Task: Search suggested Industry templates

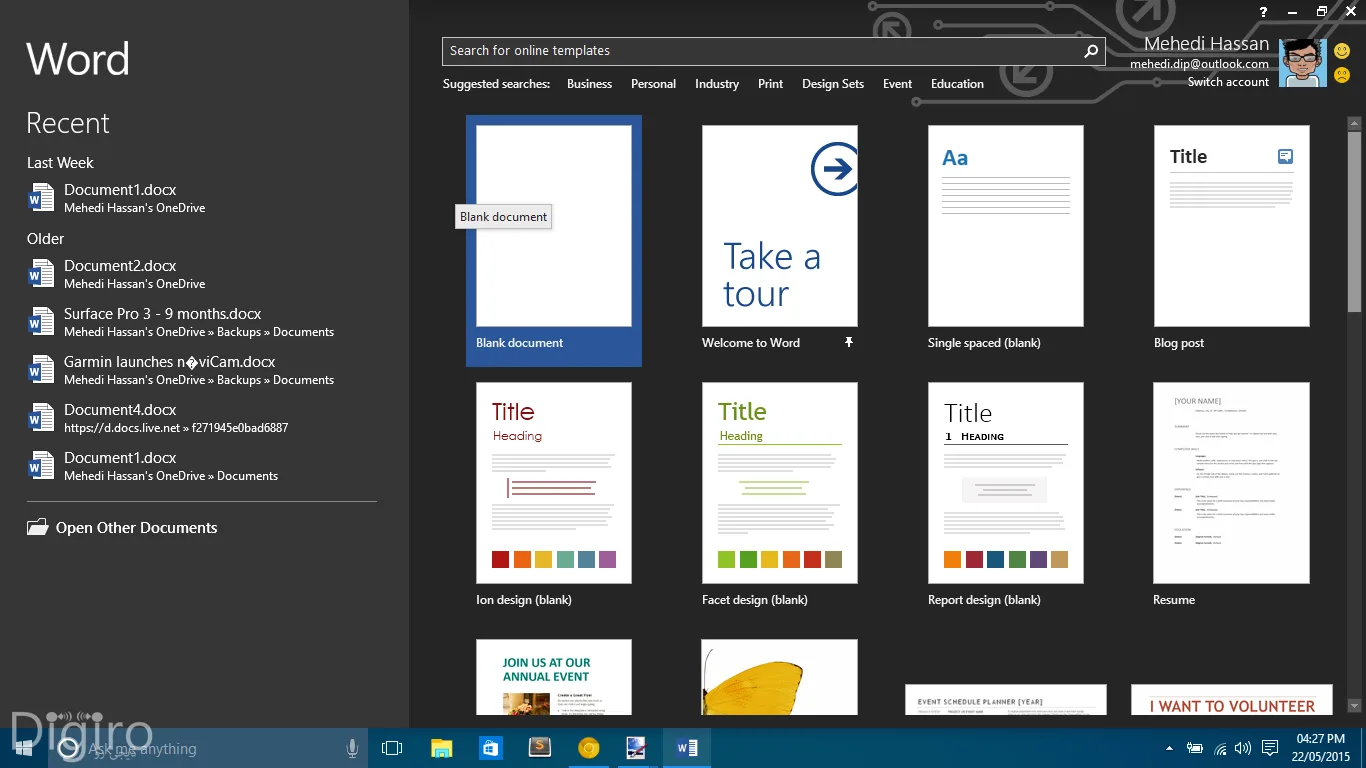Action: (x=717, y=84)
